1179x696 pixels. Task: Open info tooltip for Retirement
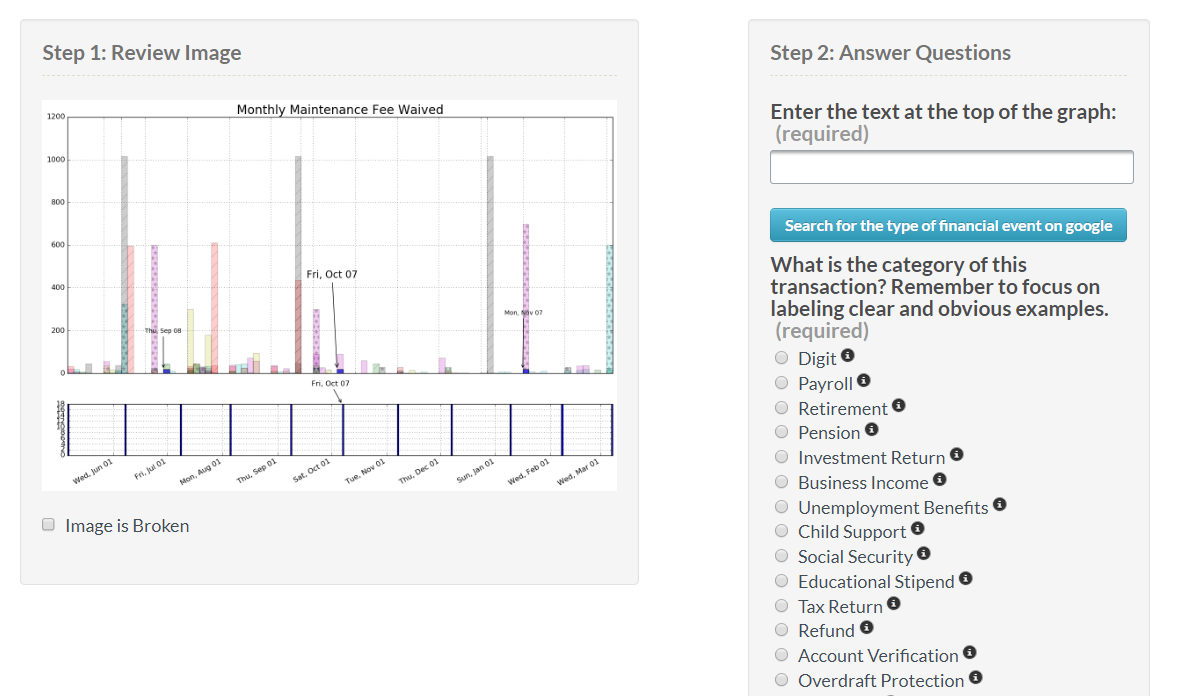pos(899,406)
